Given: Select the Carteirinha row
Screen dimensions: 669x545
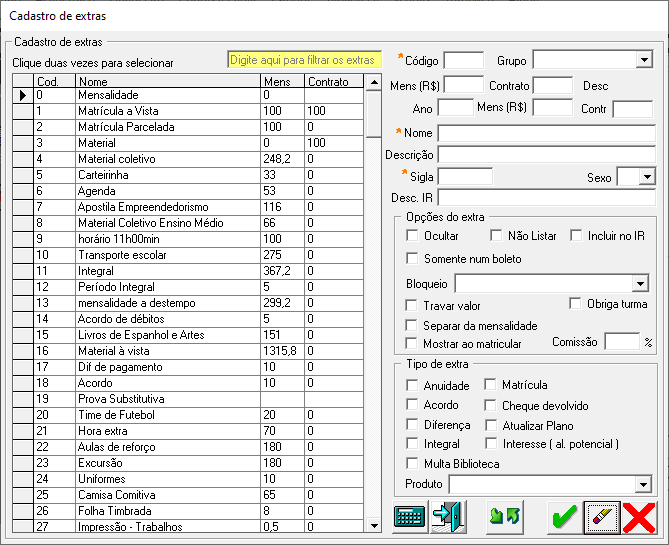Looking at the screenshot, I should [188, 175].
